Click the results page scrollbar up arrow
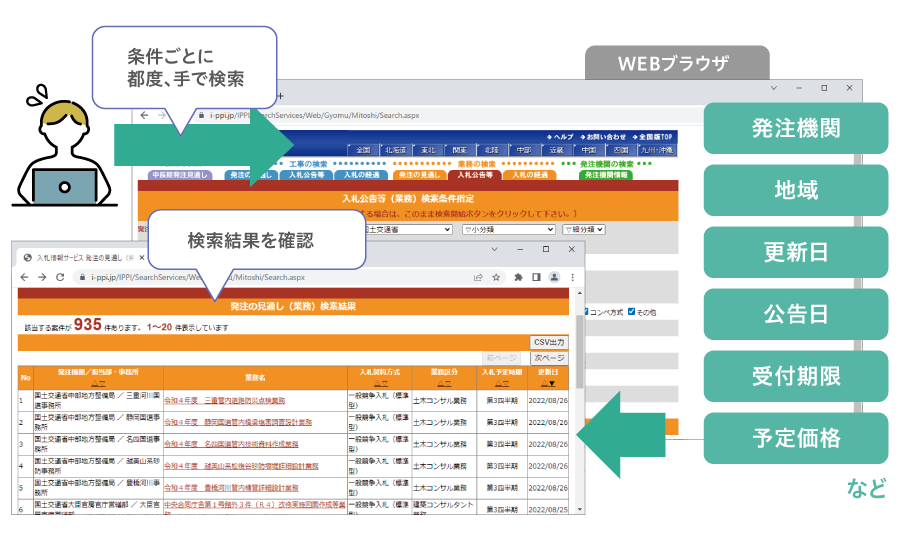This screenshot has height=533, width=900. tap(579, 293)
